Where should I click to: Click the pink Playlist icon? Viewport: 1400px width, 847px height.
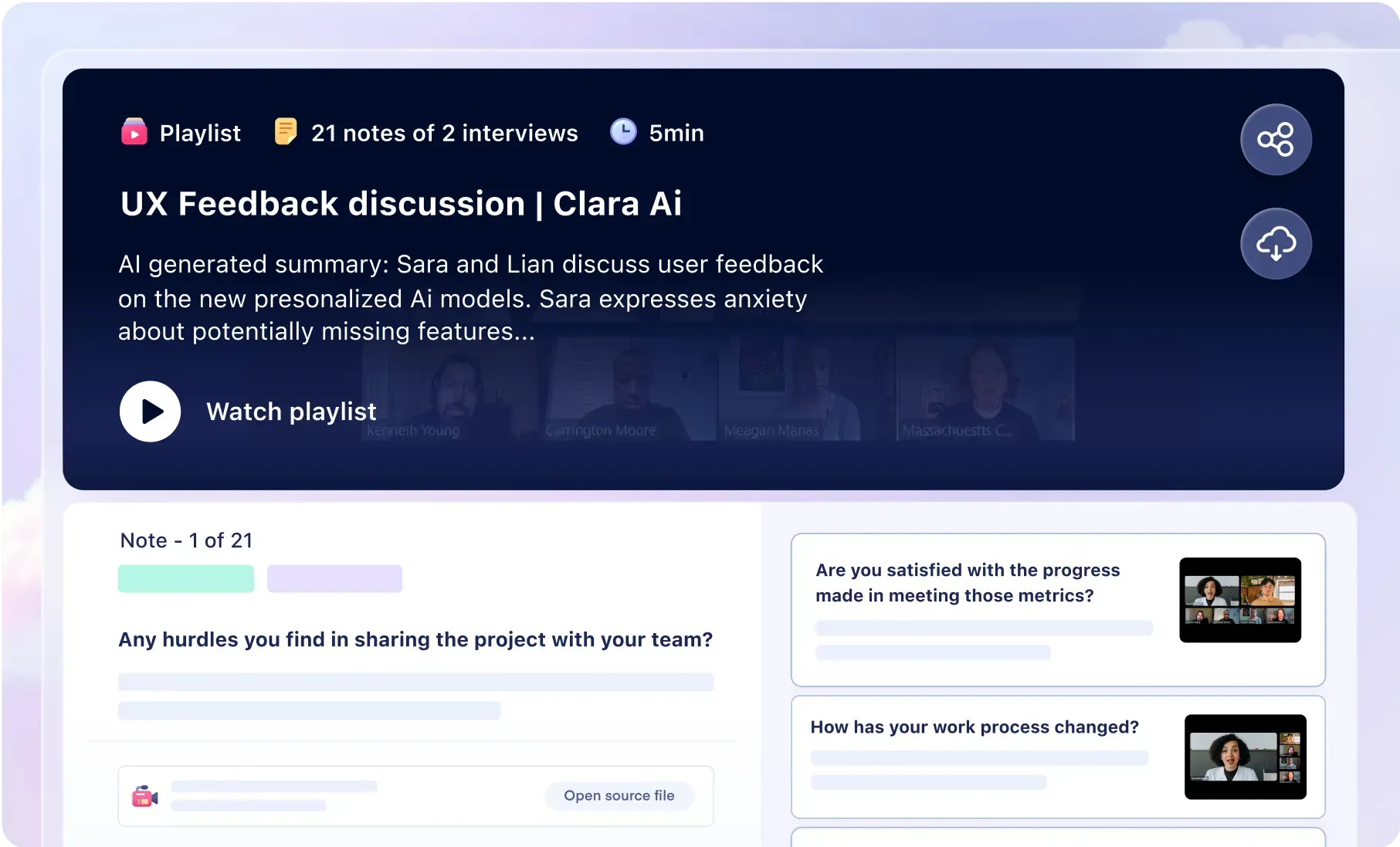point(134,132)
